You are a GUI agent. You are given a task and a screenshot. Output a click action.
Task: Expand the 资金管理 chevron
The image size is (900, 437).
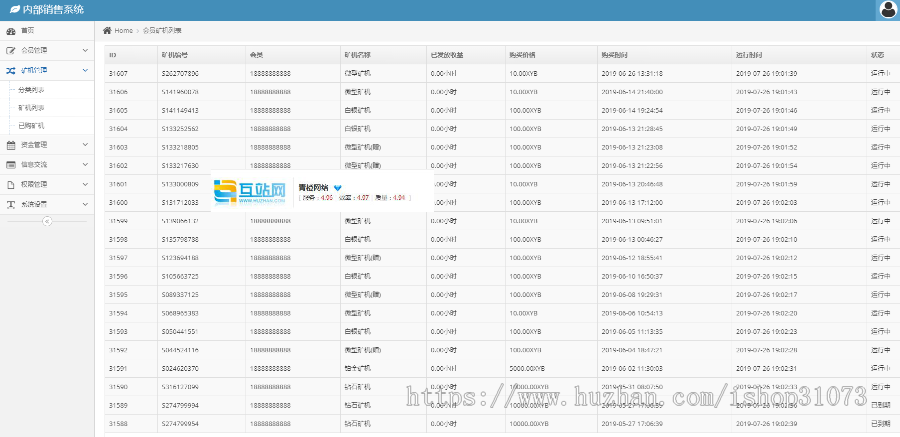coord(85,145)
